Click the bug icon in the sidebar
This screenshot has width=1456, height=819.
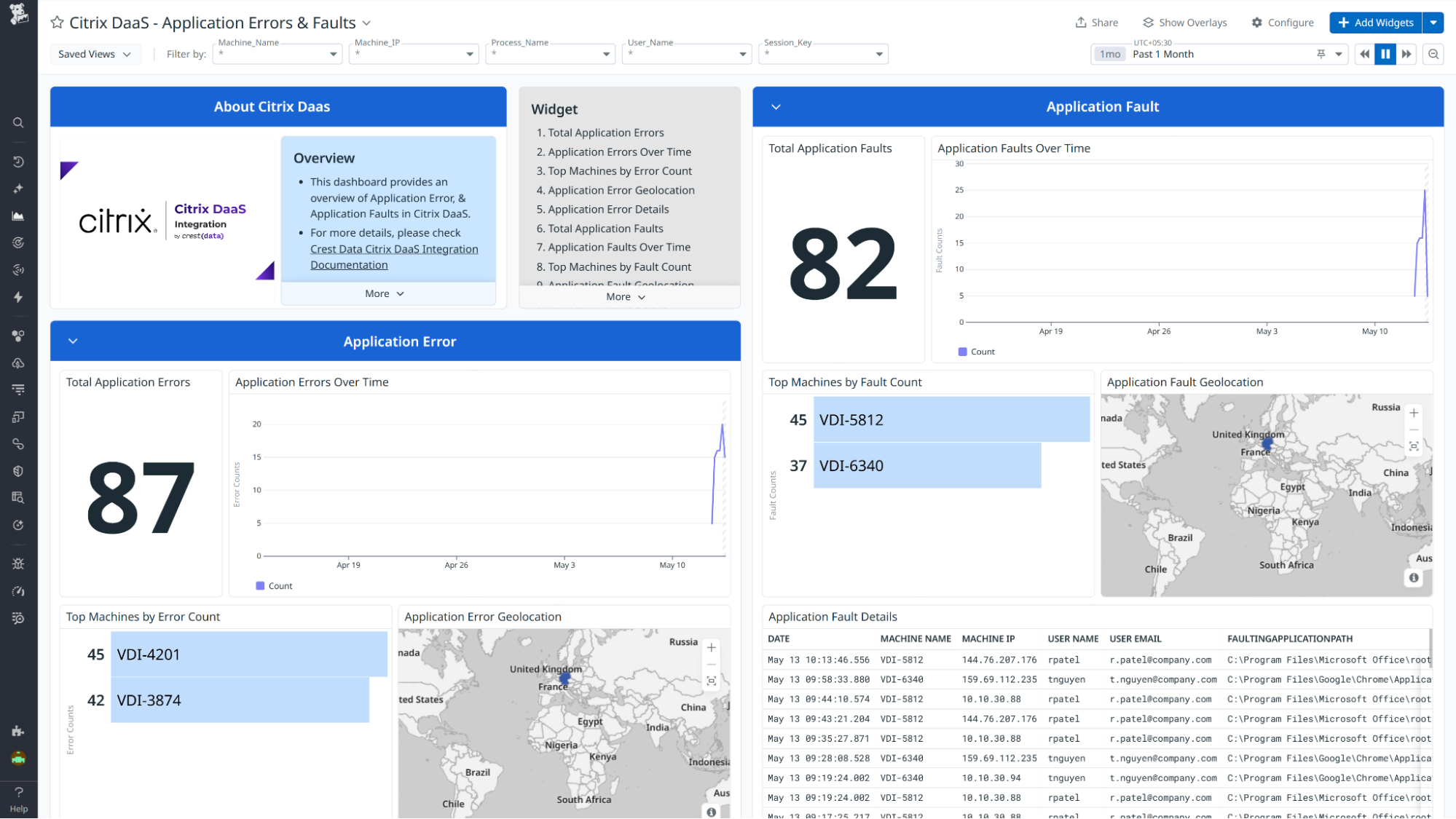[18, 563]
